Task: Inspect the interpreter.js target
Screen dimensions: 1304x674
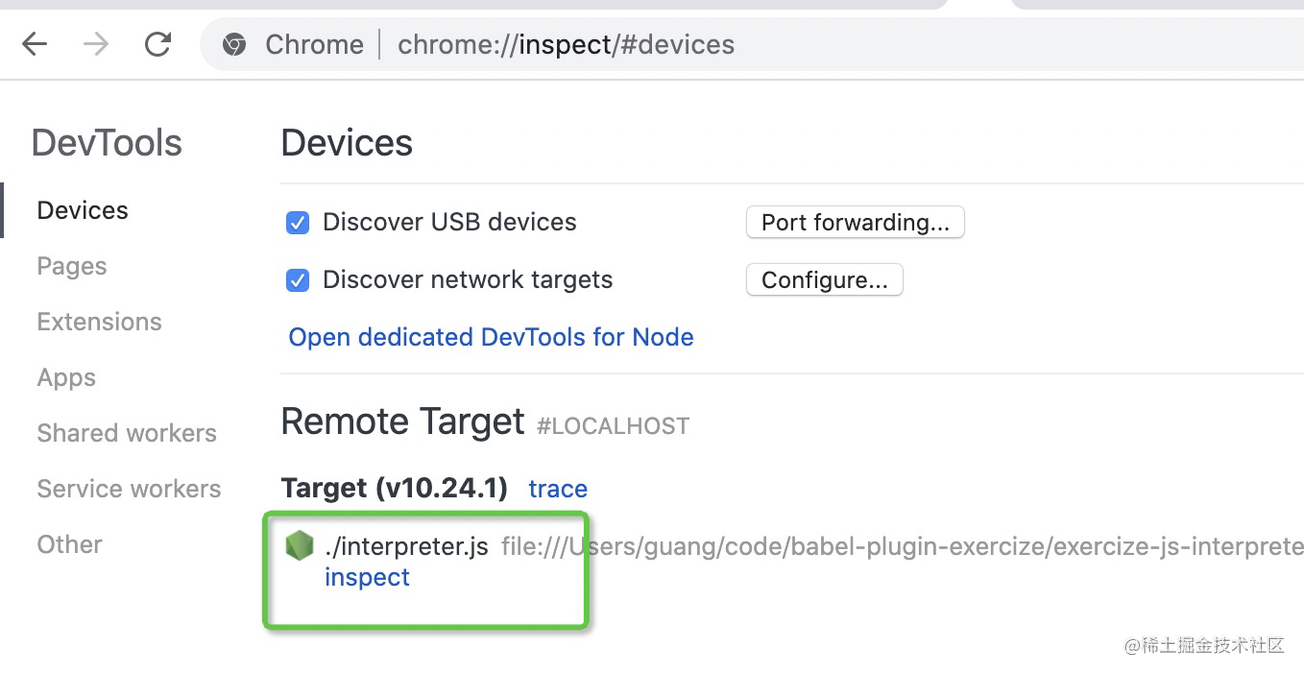Action: pyautogui.click(x=367, y=577)
